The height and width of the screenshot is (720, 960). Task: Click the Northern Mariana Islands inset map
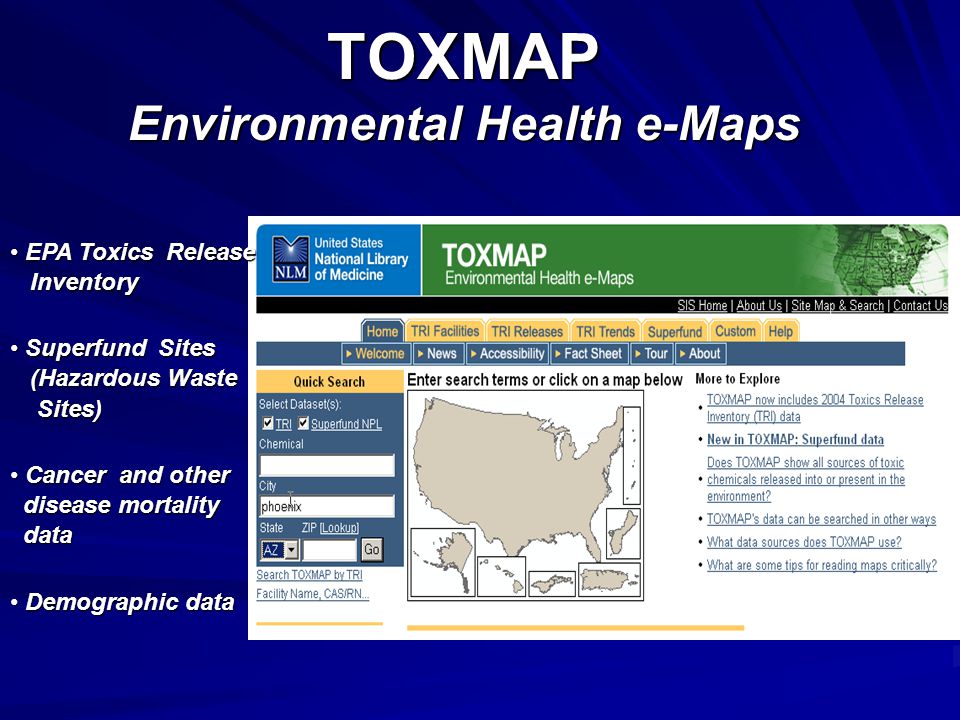pyautogui.click(x=632, y=455)
